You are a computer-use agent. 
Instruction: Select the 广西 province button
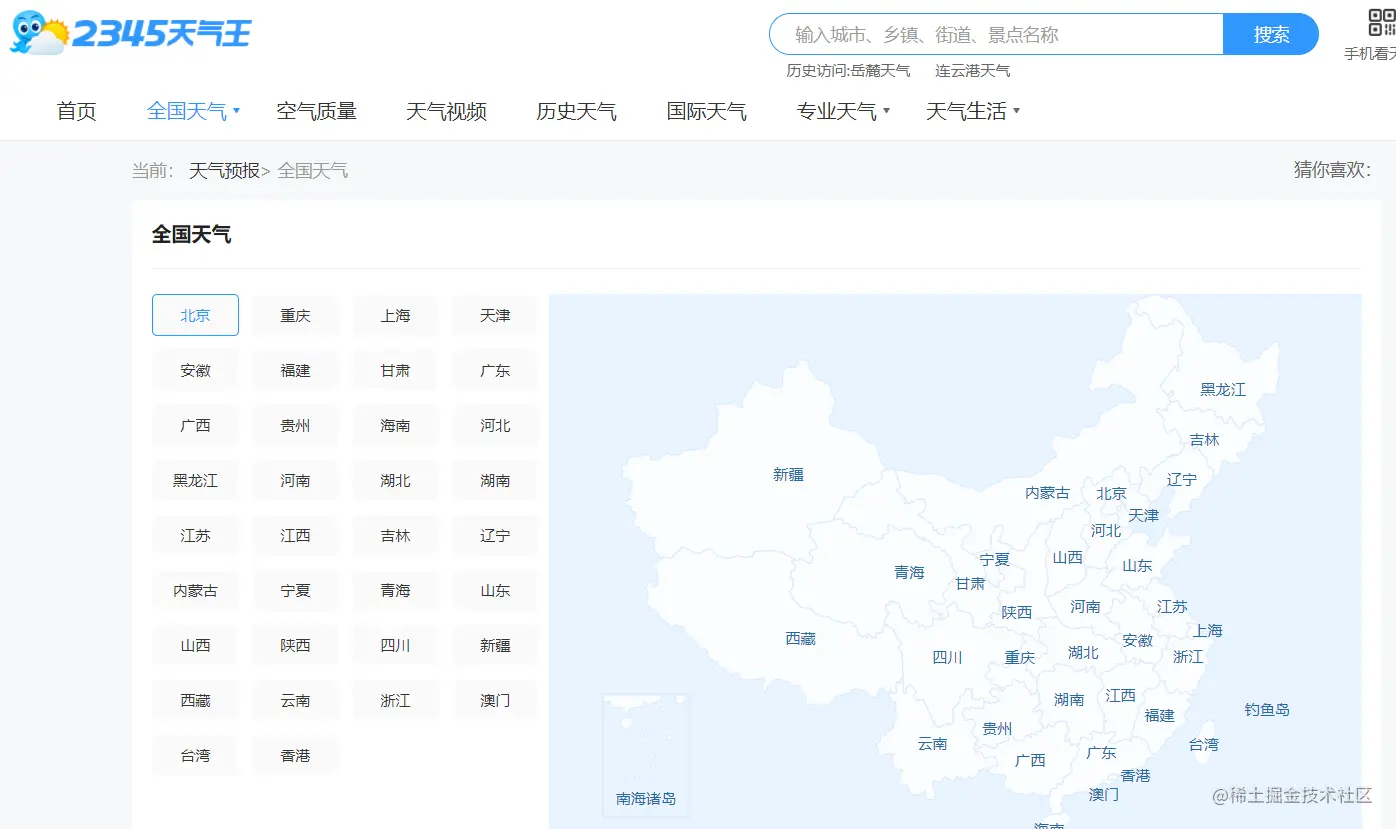(x=195, y=425)
